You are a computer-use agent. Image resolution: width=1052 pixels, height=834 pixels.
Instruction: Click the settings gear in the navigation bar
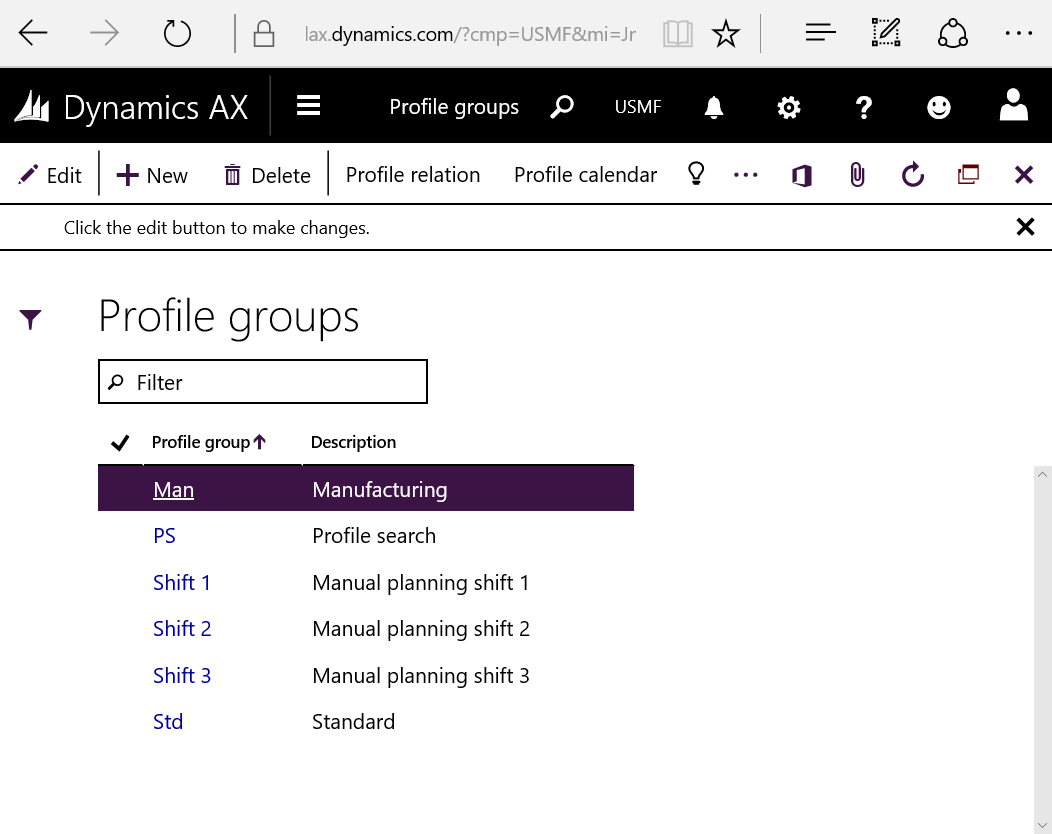[x=788, y=106]
